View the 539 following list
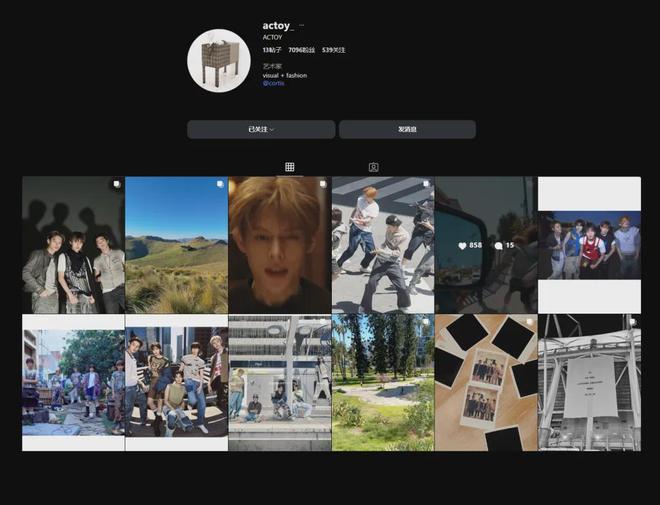 click(336, 49)
